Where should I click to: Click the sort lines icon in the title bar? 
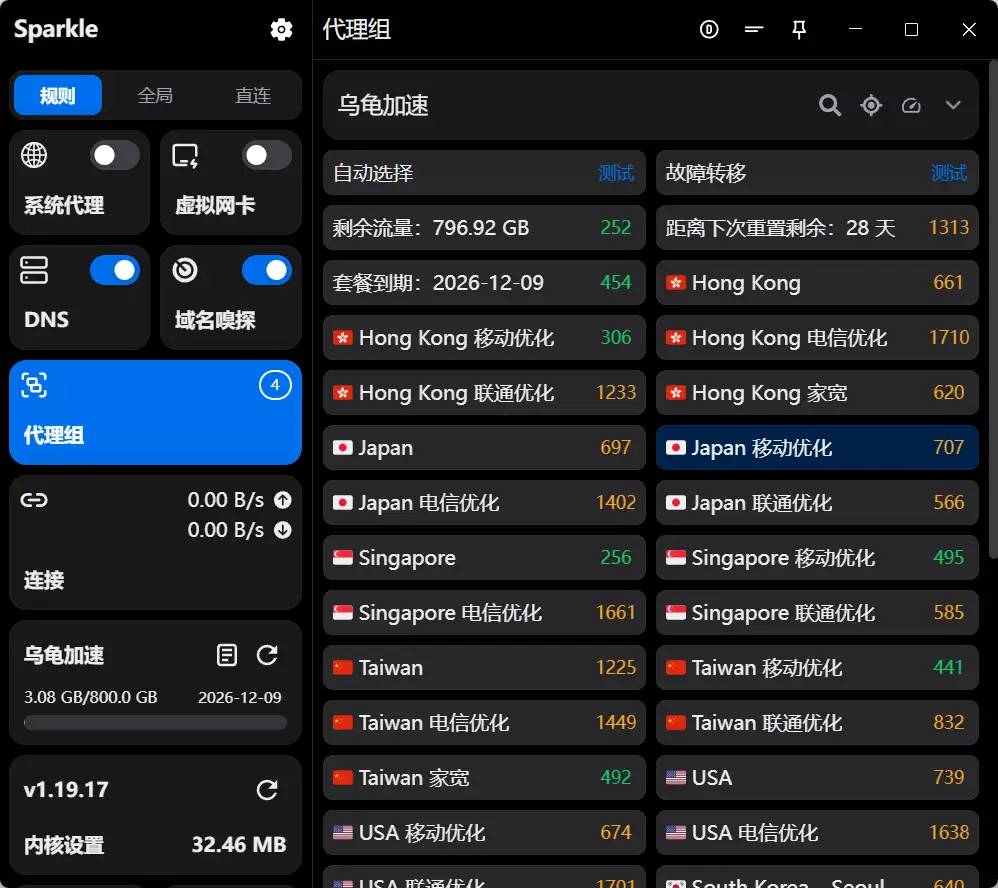[x=754, y=30]
